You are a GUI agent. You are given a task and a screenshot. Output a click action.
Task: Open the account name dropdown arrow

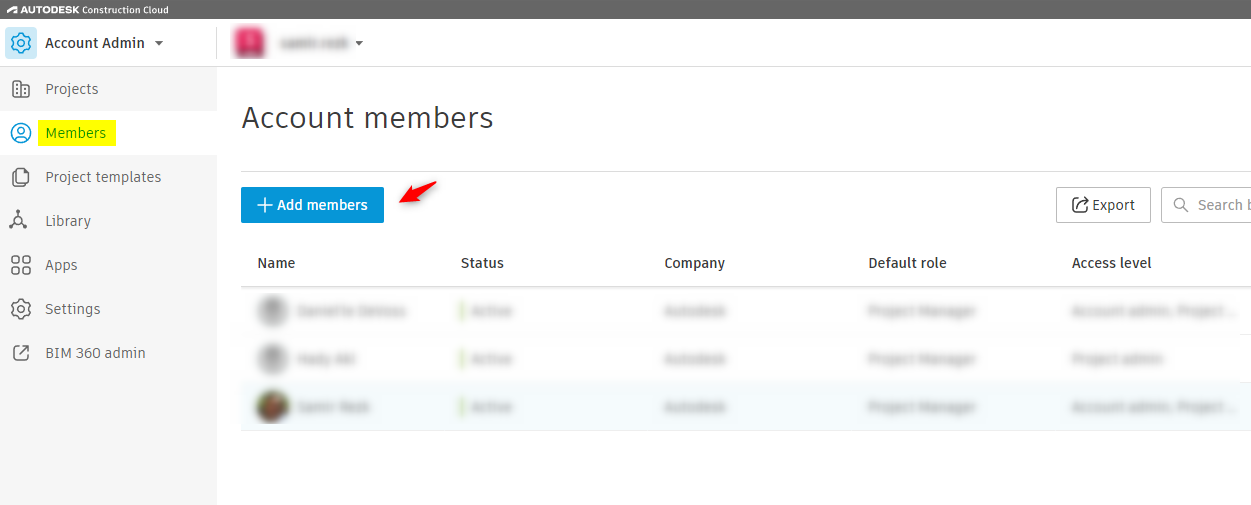(x=359, y=43)
